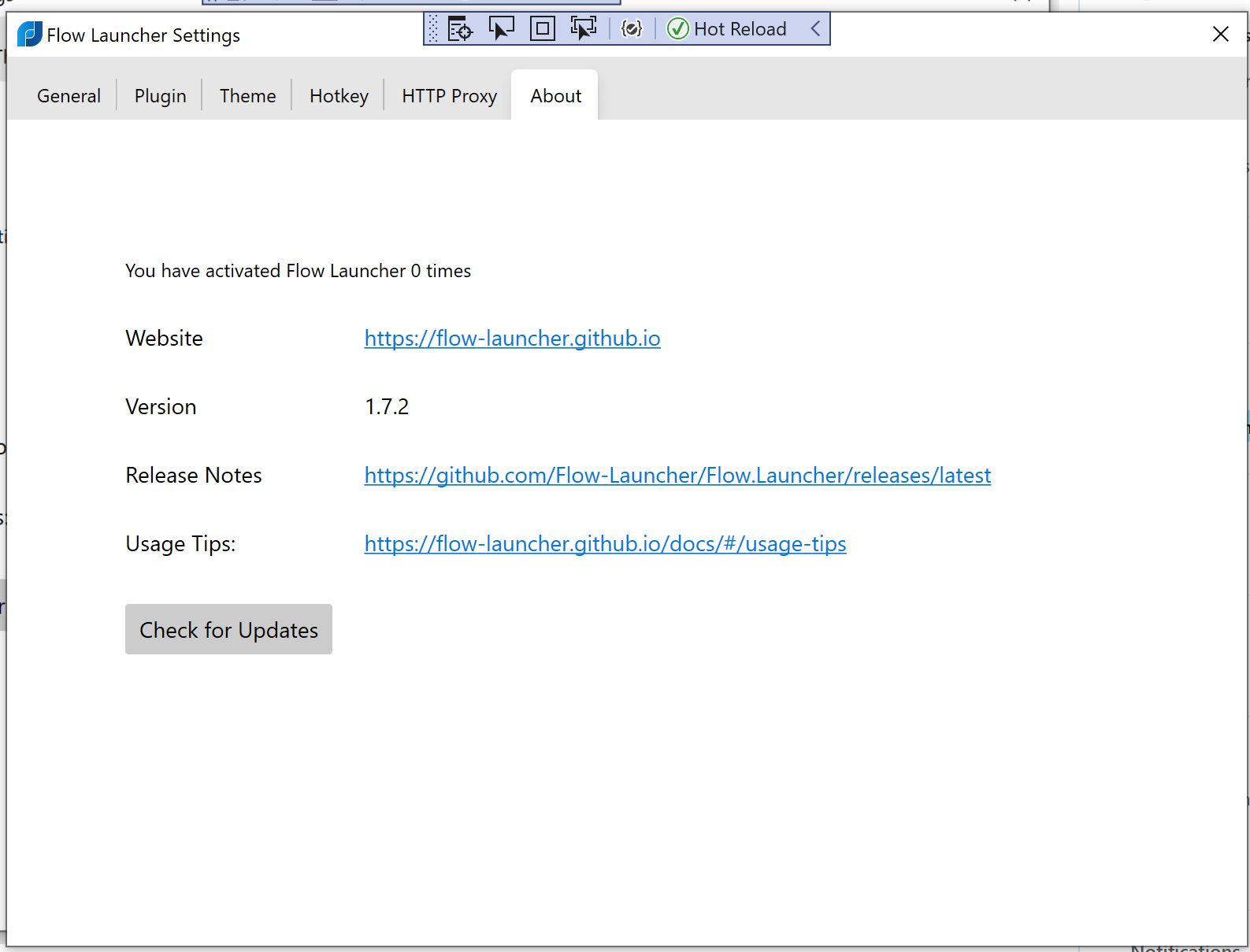Click the Usage Tips label
This screenshot has width=1250, height=952.
coord(180,544)
